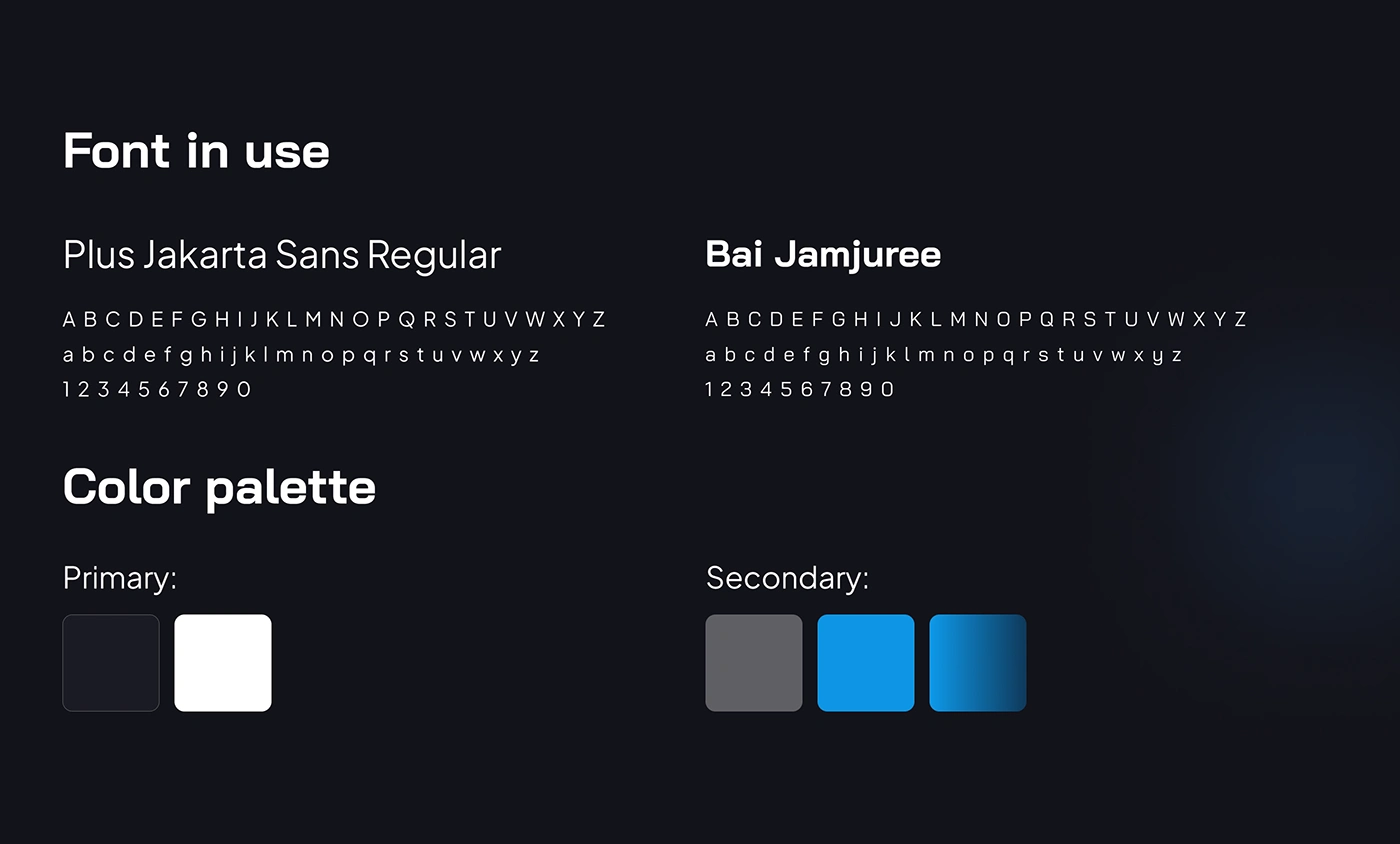
Task: Pick the gray secondary color swatch
Action: [754, 663]
